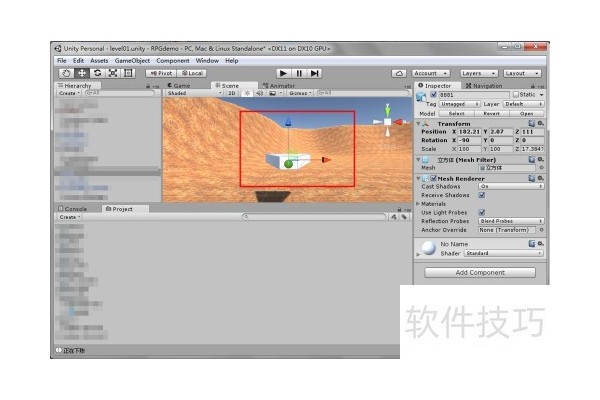This screenshot has width=600, height=400.
Task: Open Mesh Filter gear menu
Action: tap(540, 159)
